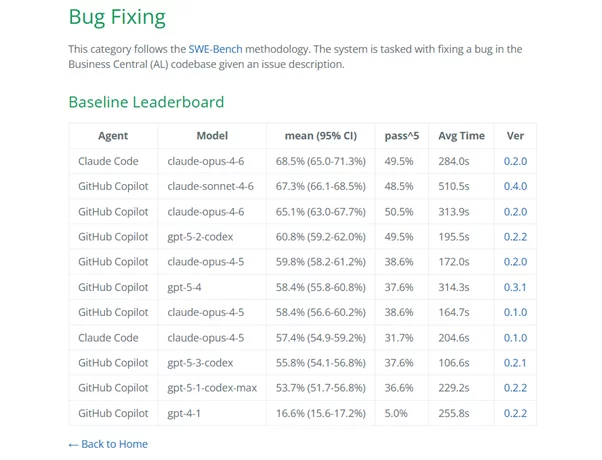Image resolution: width=602 pixels, height=460 pixels.
Task: Open version 0.2.2 link for gpt-4-1
Action: click(515, 413)
